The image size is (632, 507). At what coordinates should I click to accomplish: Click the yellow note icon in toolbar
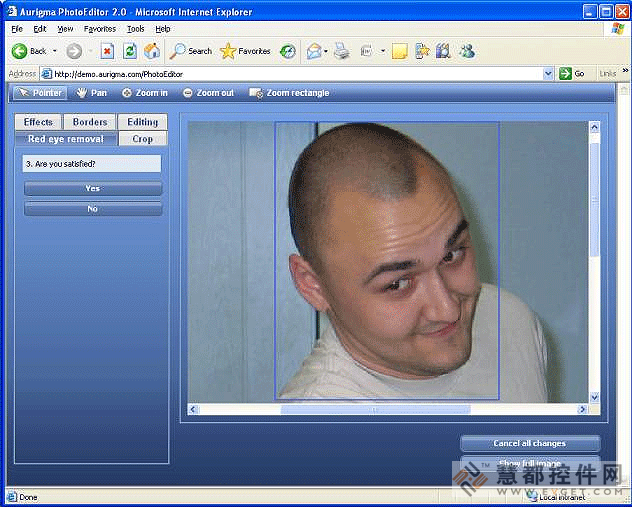coord(399,51)
